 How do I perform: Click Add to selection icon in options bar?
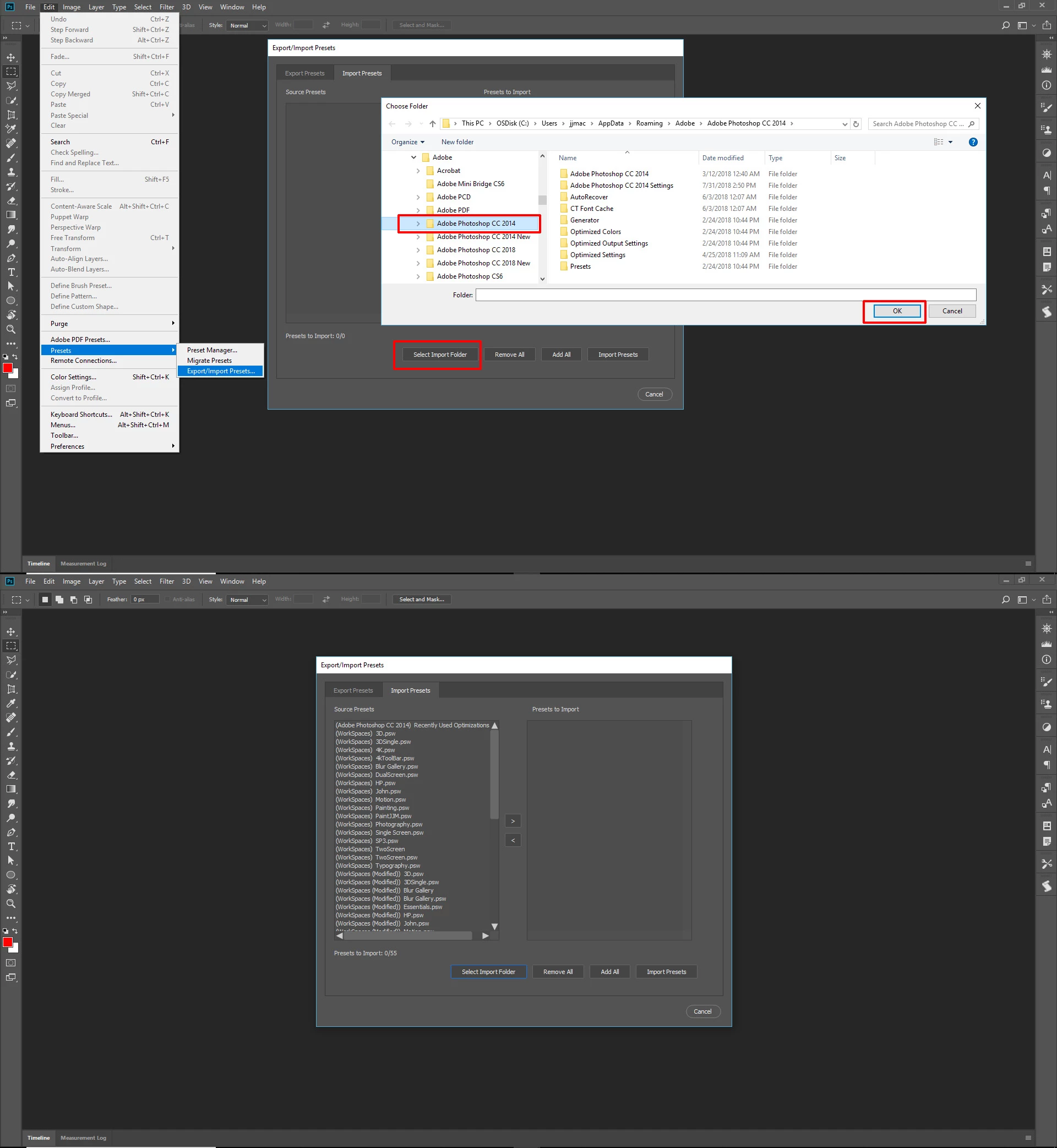click(59, 600)
